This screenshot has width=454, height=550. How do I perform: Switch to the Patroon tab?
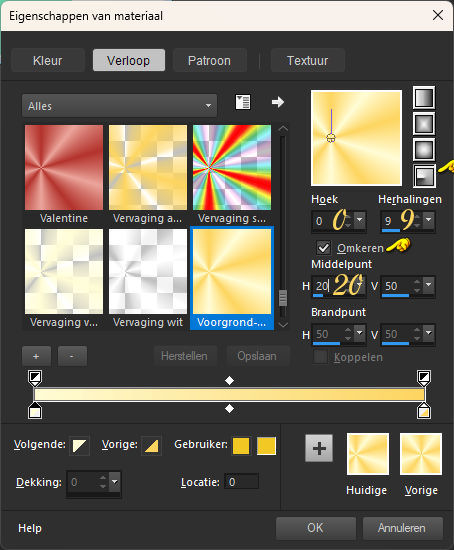[x=209, y=61]
